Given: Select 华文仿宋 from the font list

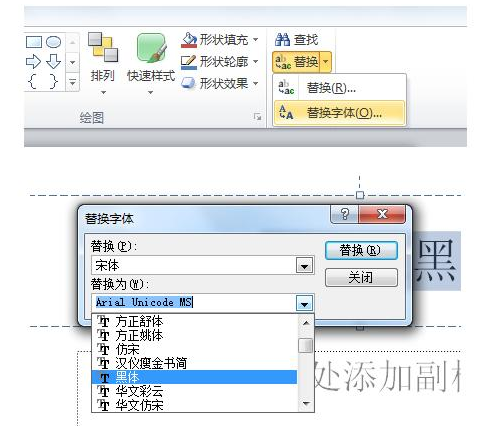Looking at the screenshot, I should [x=194, y=405].
